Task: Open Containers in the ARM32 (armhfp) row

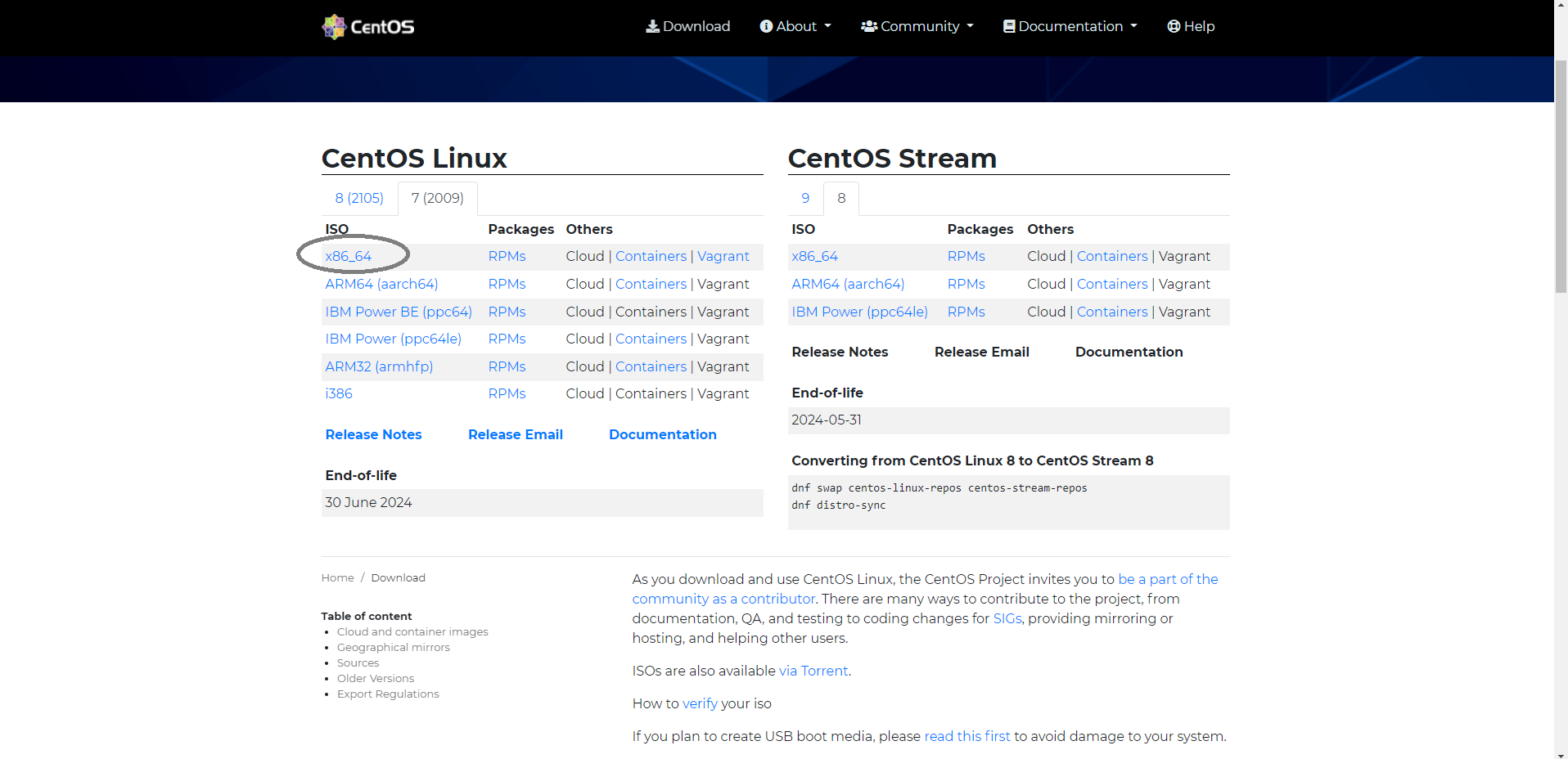Action: [x=651, y=366]
